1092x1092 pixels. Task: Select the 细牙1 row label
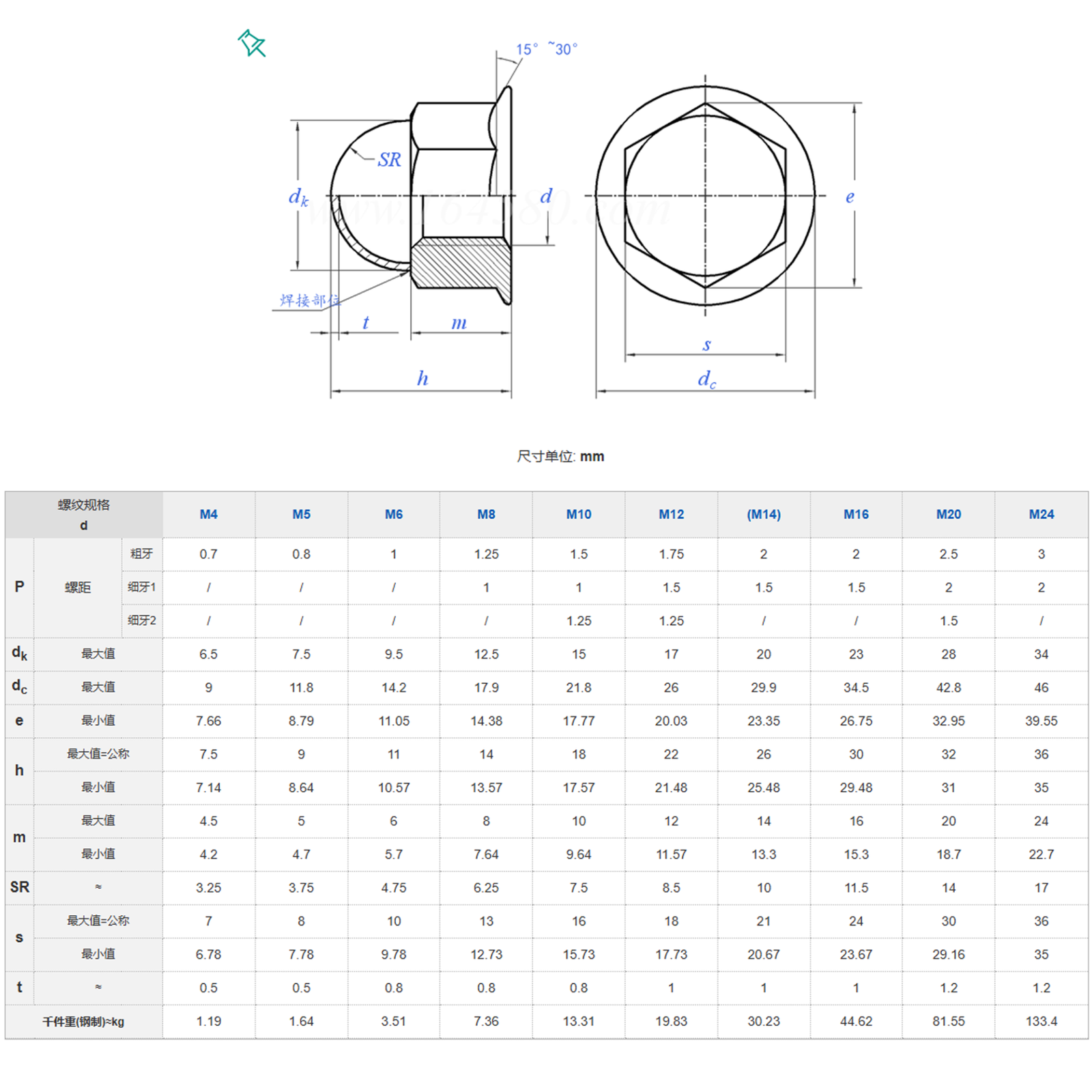tap(142, 587)
